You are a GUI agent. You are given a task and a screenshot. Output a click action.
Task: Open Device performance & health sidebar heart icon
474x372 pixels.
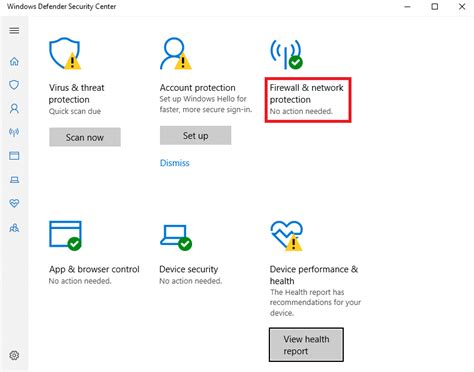pos(14,203)
